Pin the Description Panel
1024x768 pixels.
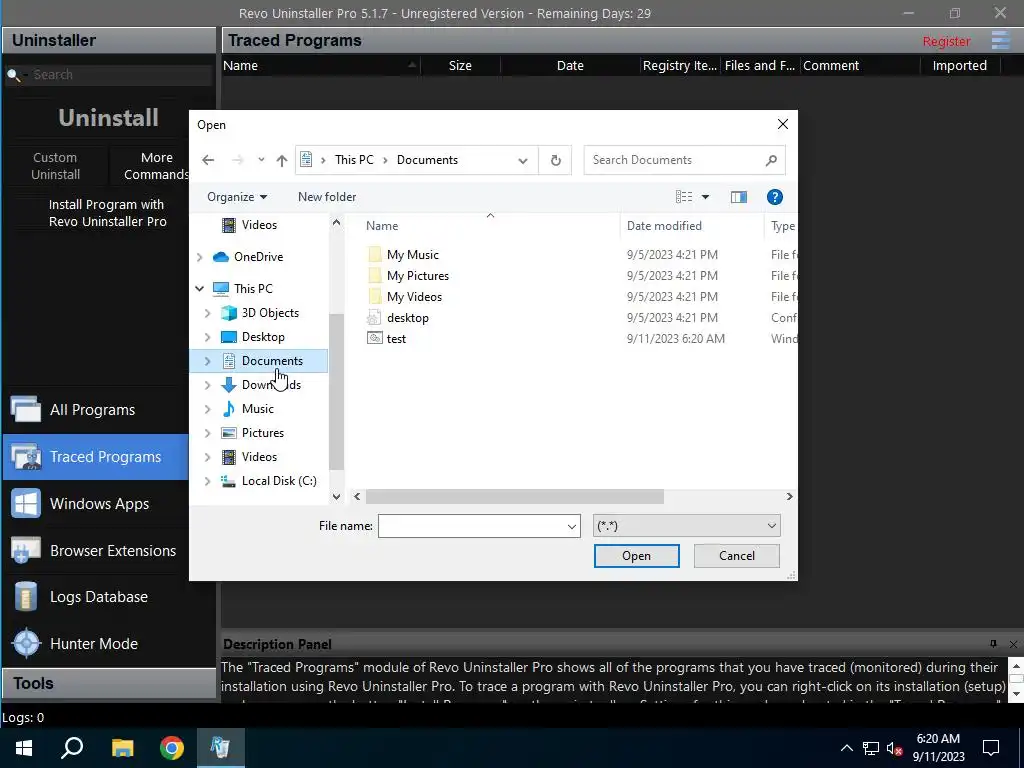click(993, 644)
